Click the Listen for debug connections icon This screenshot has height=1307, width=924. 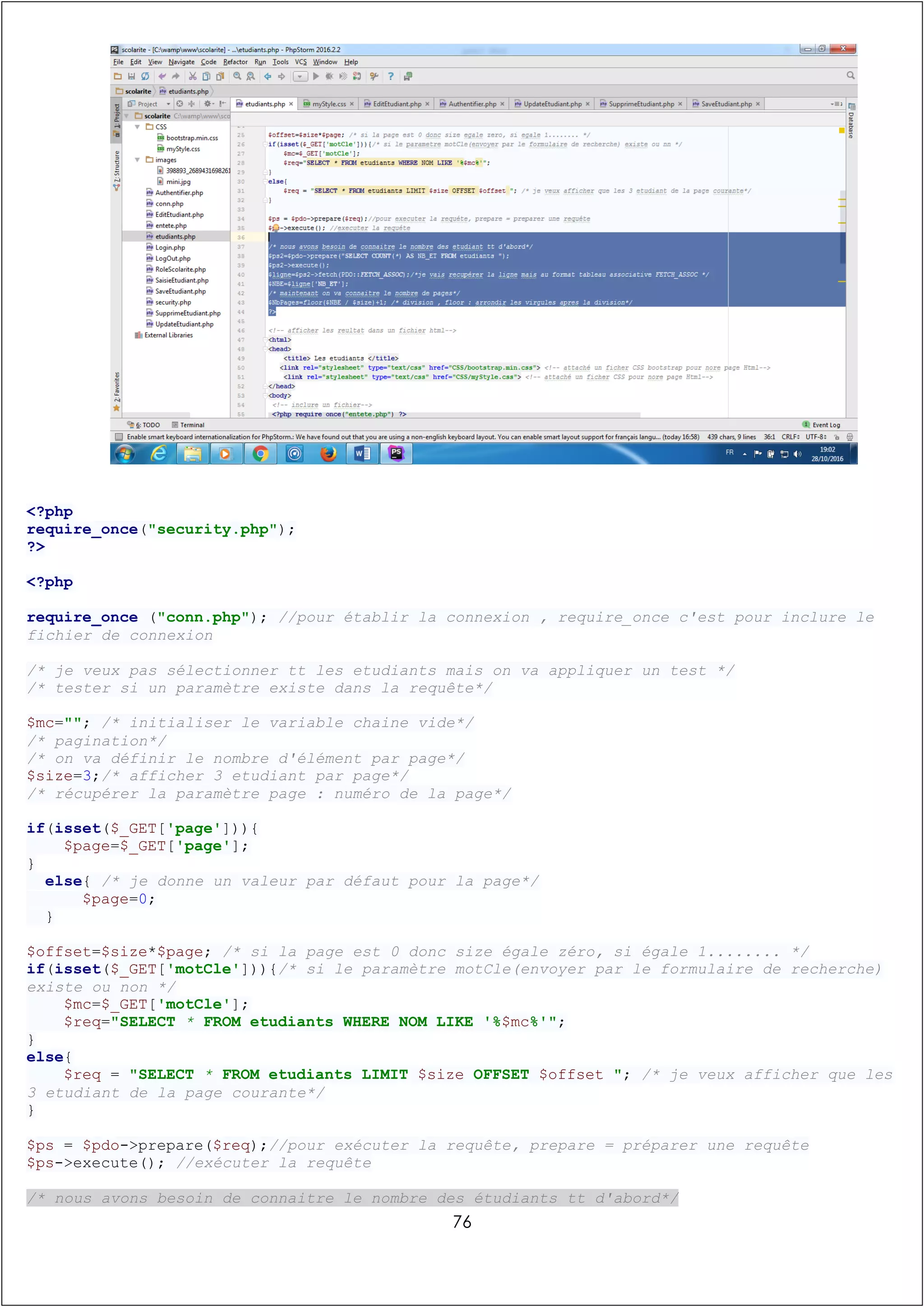[357, 76]
